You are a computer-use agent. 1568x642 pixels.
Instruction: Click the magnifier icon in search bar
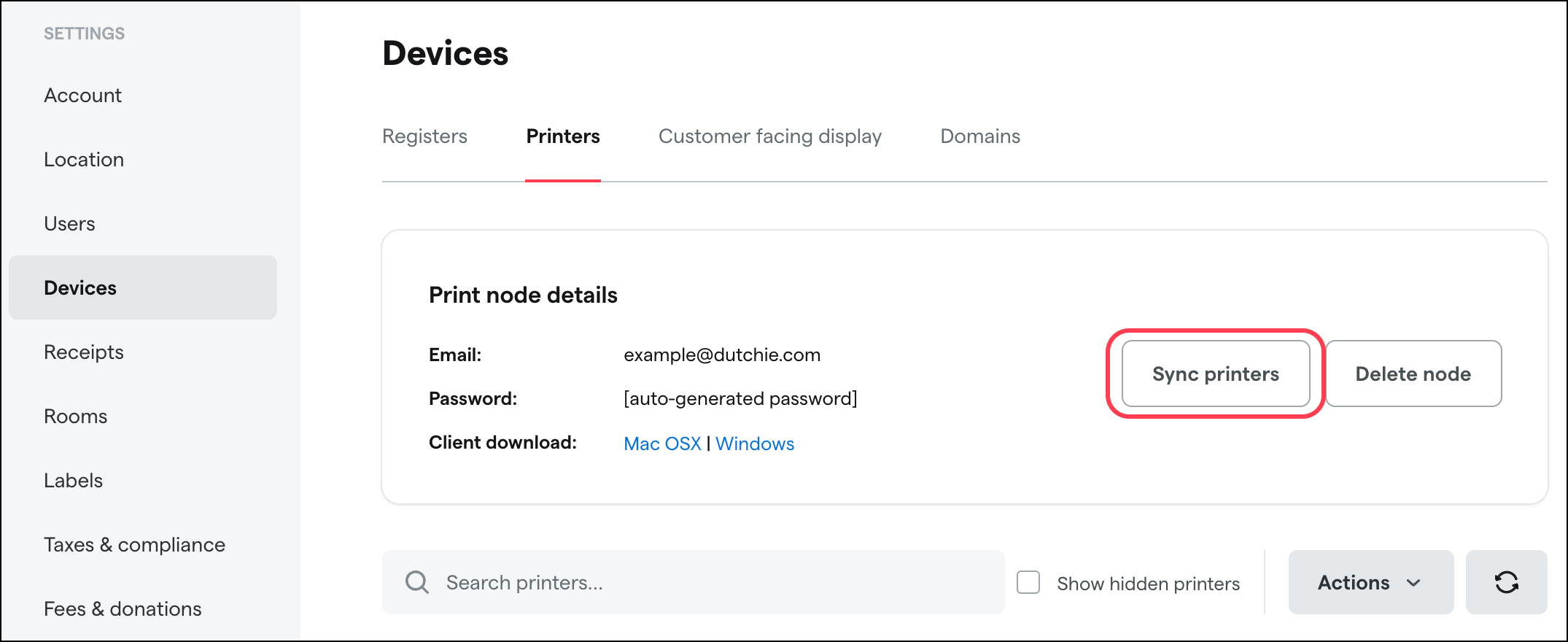tap(417, 582)
